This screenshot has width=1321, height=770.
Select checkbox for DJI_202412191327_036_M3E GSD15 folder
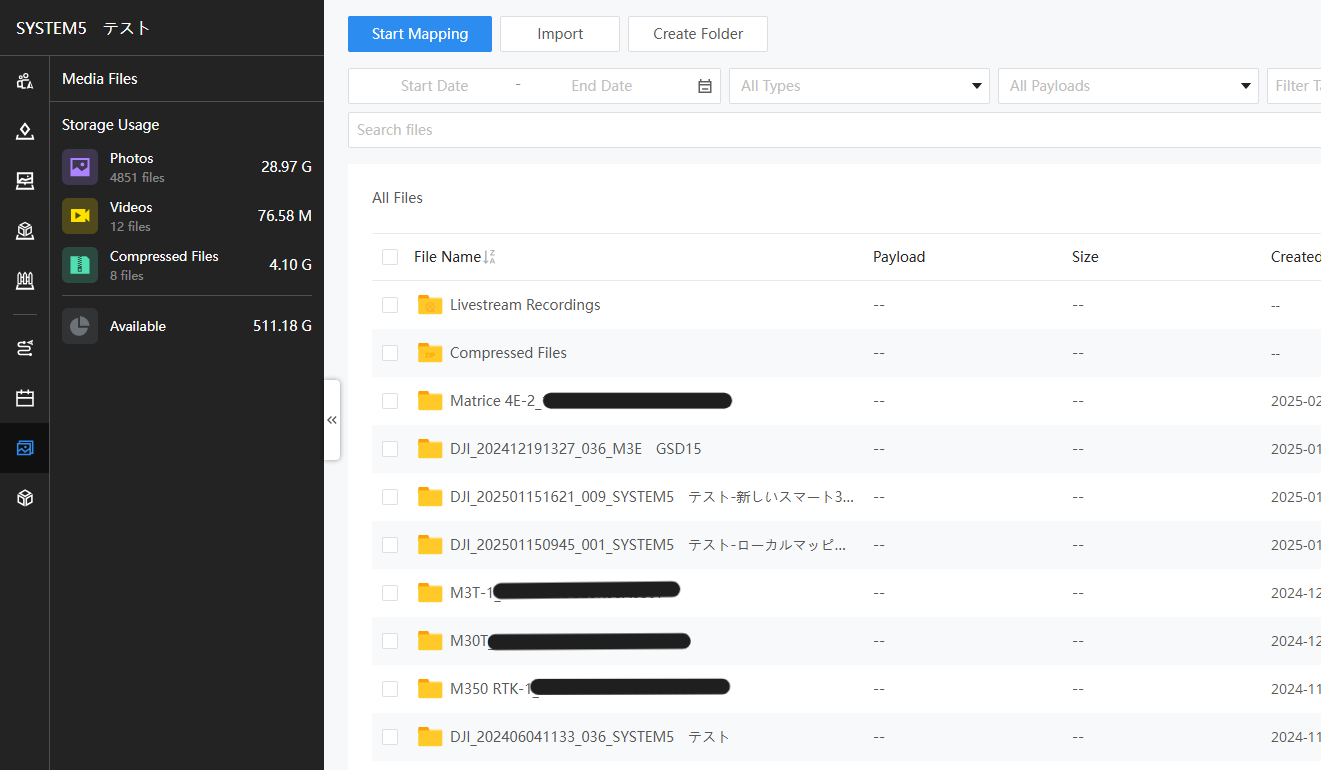pyautogui.click(x=390, y=449)
